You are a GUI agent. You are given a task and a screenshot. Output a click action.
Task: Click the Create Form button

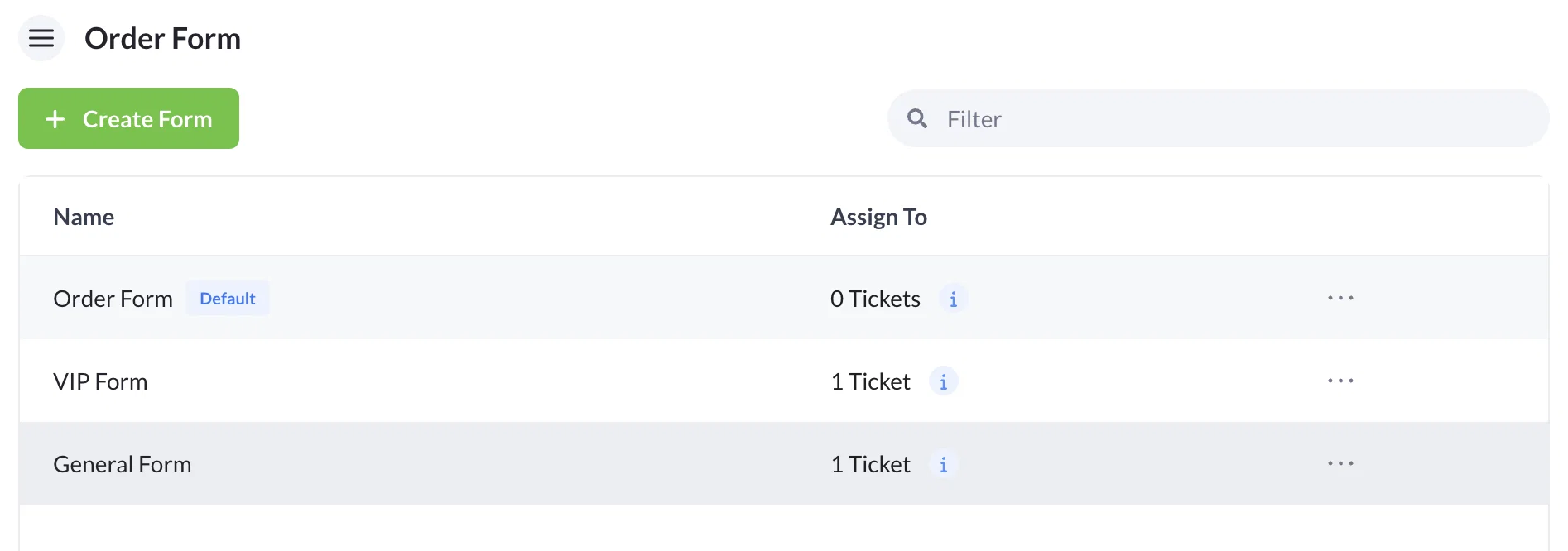pyautogui.click(x=128, y=118)
